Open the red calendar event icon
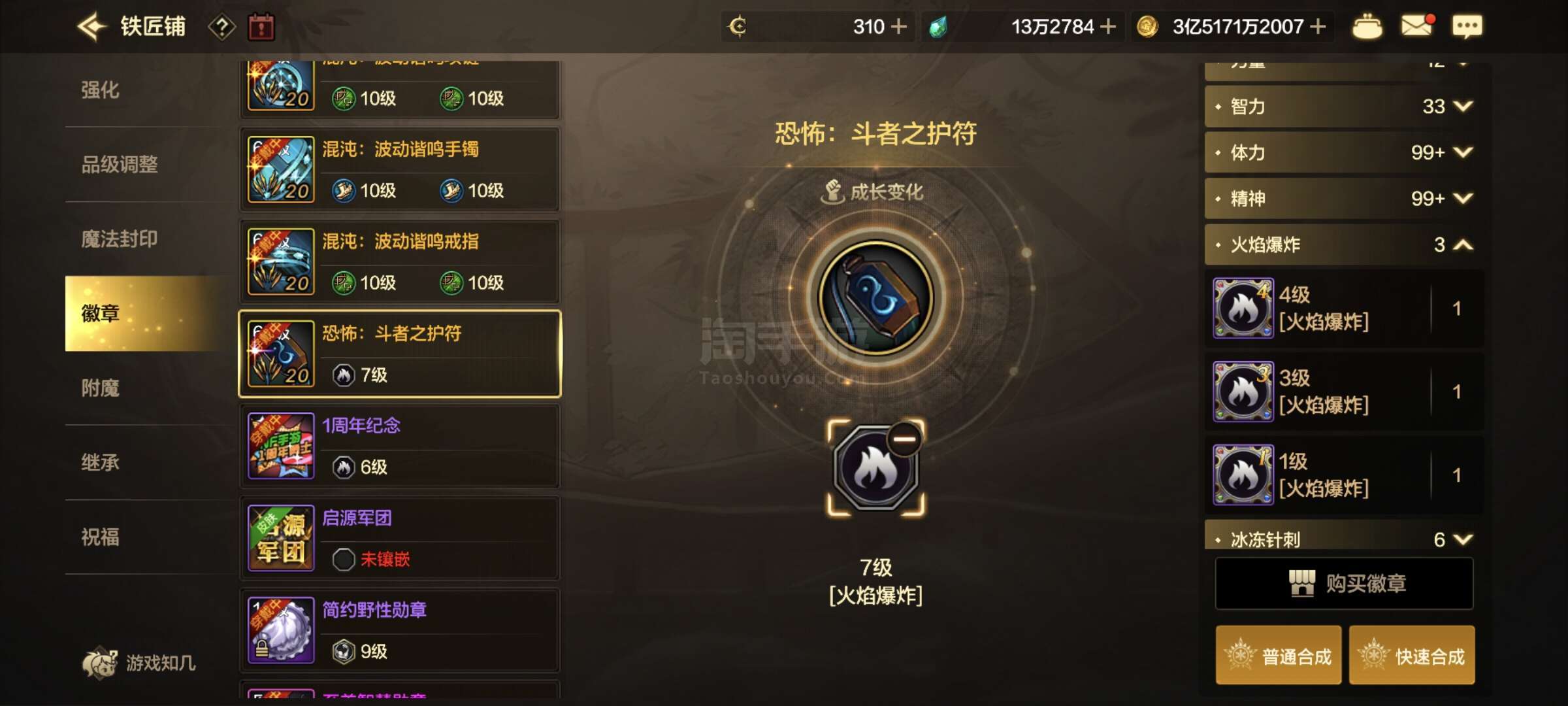 point(261,27)
